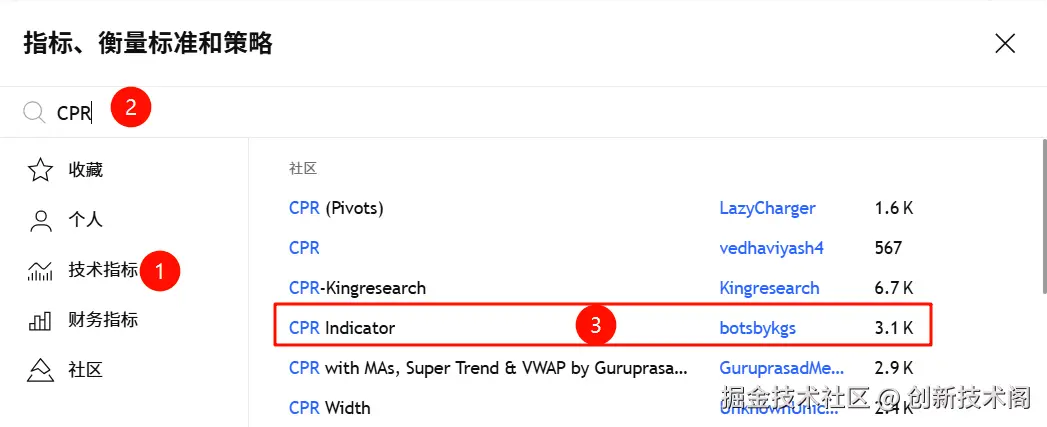Switch to 社区 in the sidebar
This screenshot has height=427, width=1047.
(86, 370)
